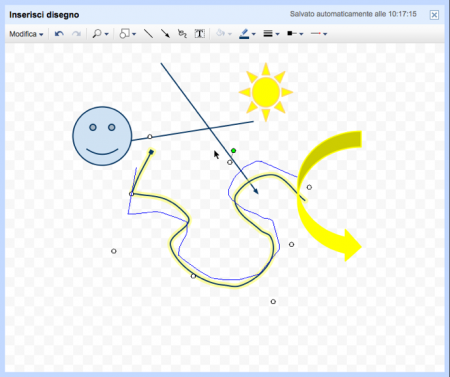Click the green rotation handle
450x377 pixels.
(233, 151)
